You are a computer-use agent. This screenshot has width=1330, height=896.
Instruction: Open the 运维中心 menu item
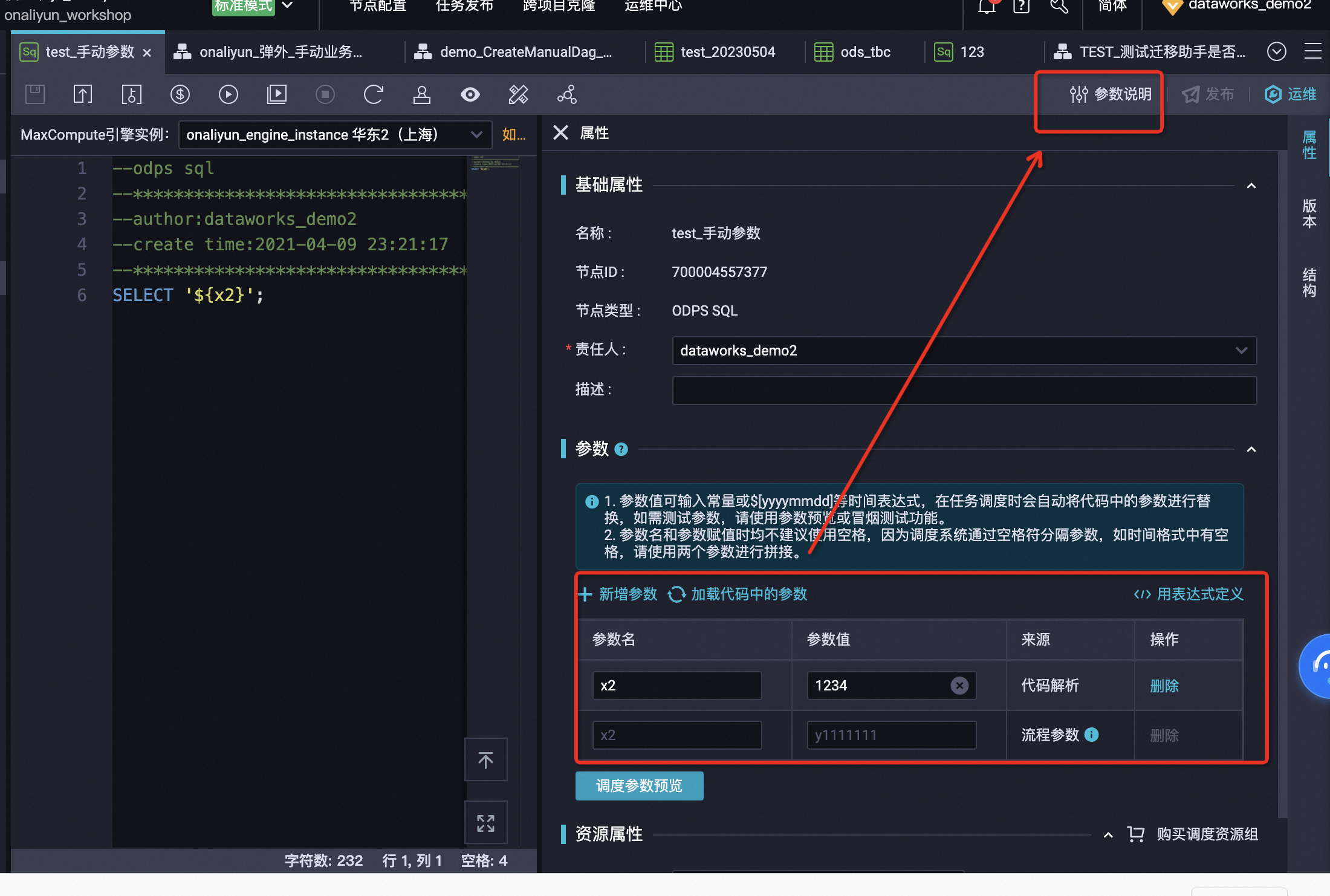(653, 6)
